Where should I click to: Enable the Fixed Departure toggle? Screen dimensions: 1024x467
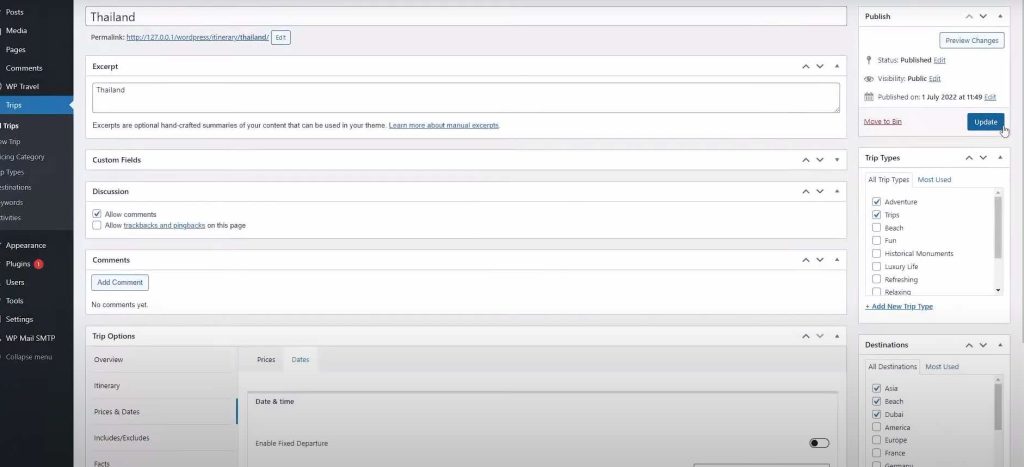click(x=819, y=443)
